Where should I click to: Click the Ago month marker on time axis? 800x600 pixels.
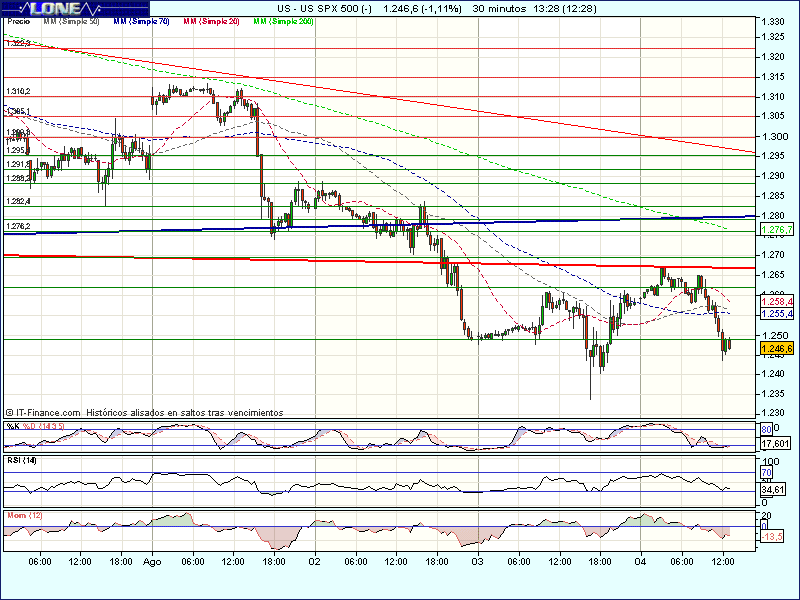(x=152, y=563)
